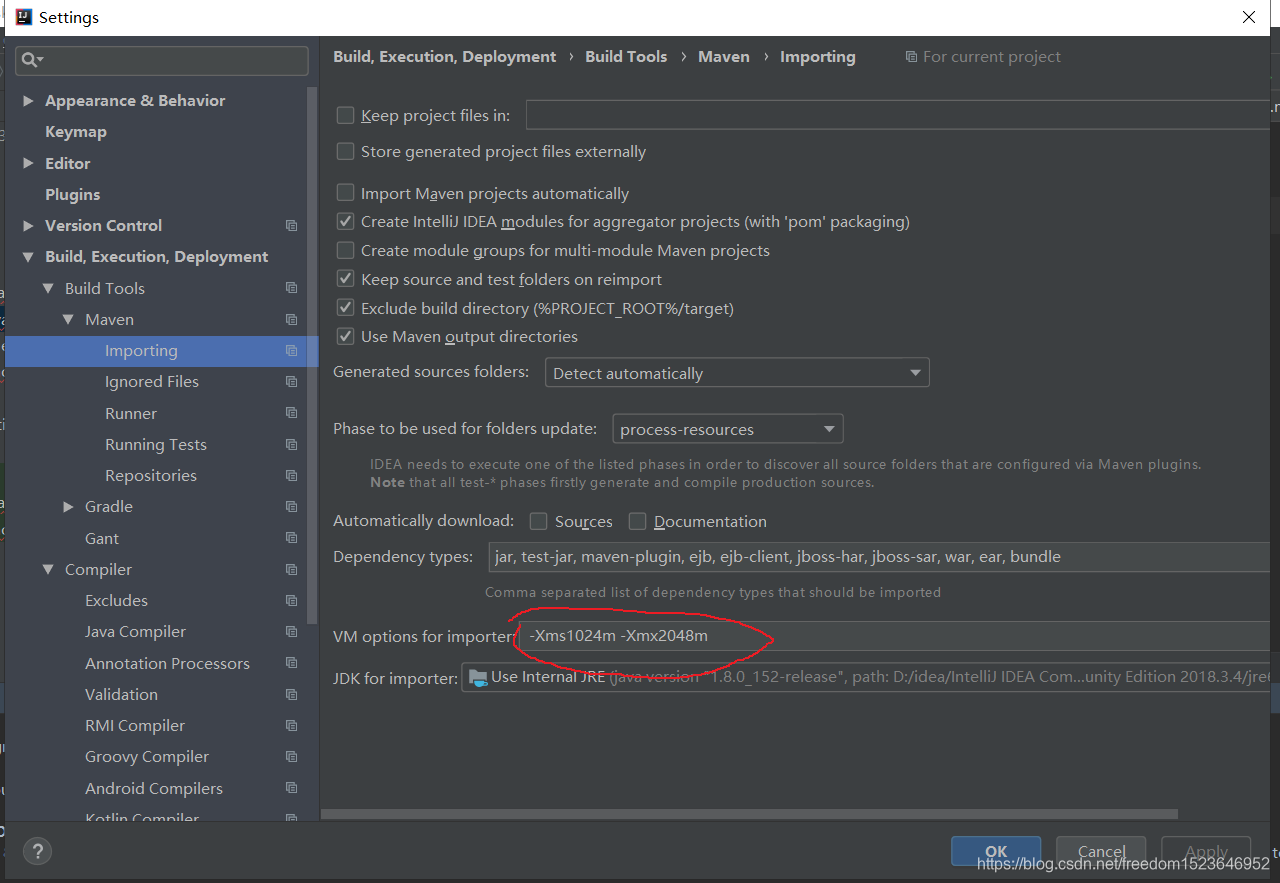Click the project-level icon beside Repositories
The height and width of the screenshot is (883, 1280).
tap(291, 476)
